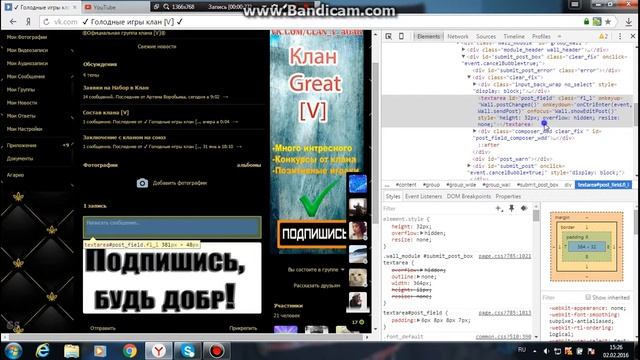The height and width of the screenshot is (360, 640).
Task: Open Google Chrome from the taskbar
Action: click(x=130, y=351)
